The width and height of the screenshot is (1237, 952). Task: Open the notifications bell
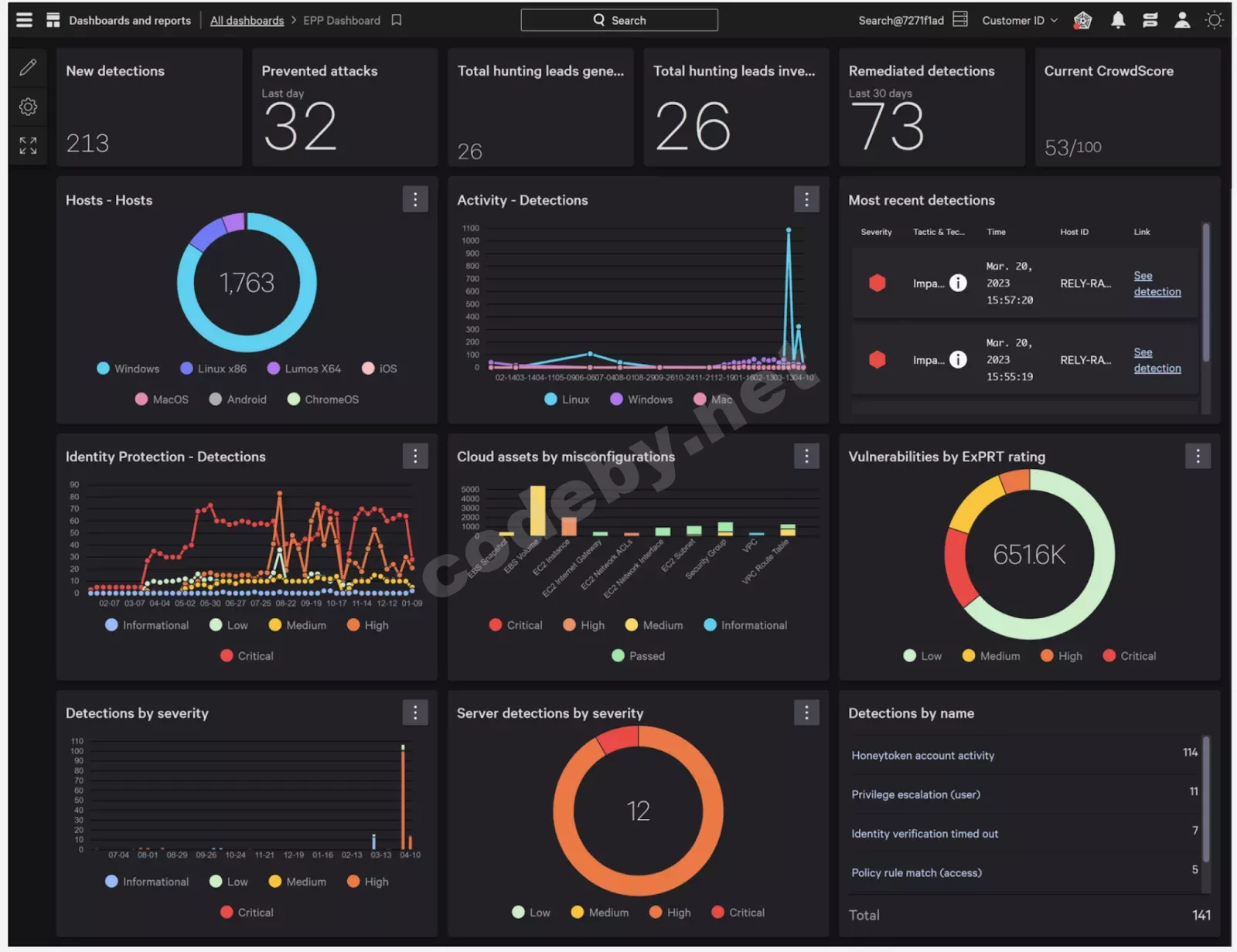pyautogui.click(x=1118, y=20)
